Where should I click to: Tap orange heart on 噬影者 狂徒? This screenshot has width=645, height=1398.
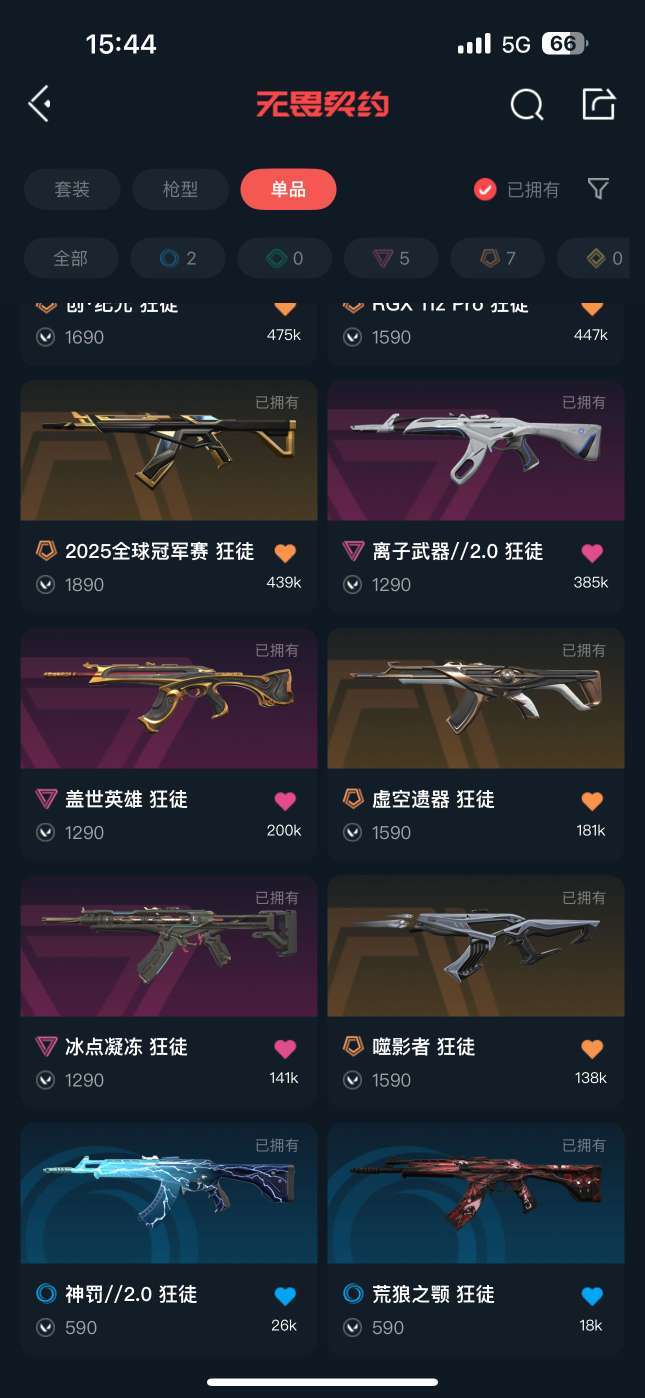(592, 1048)
